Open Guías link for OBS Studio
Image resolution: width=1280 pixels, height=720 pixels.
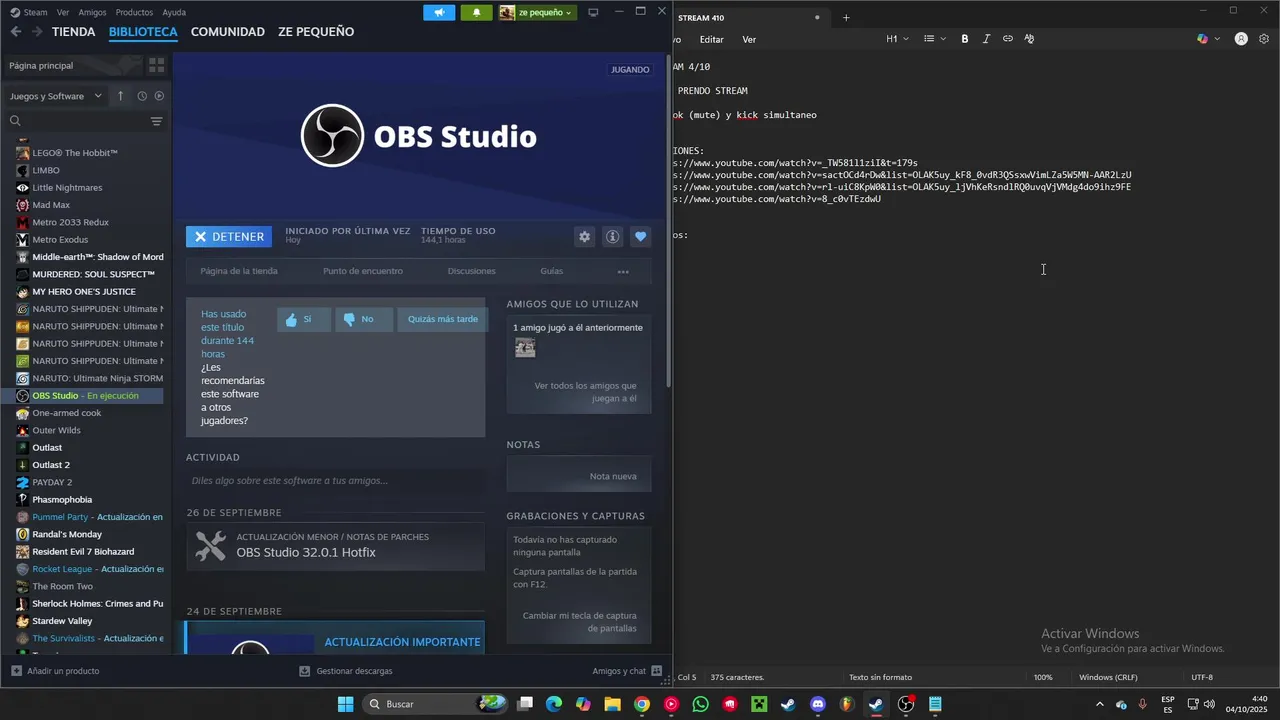(x=551, y=271)
